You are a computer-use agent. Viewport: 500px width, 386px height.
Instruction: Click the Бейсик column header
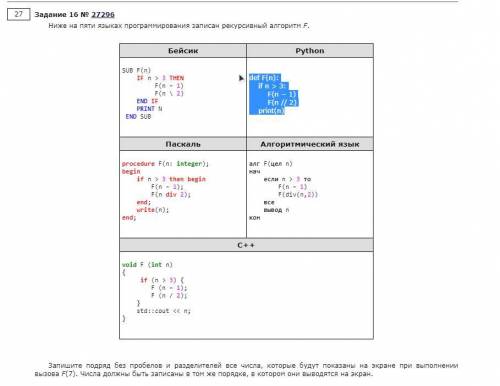[183, 51]
